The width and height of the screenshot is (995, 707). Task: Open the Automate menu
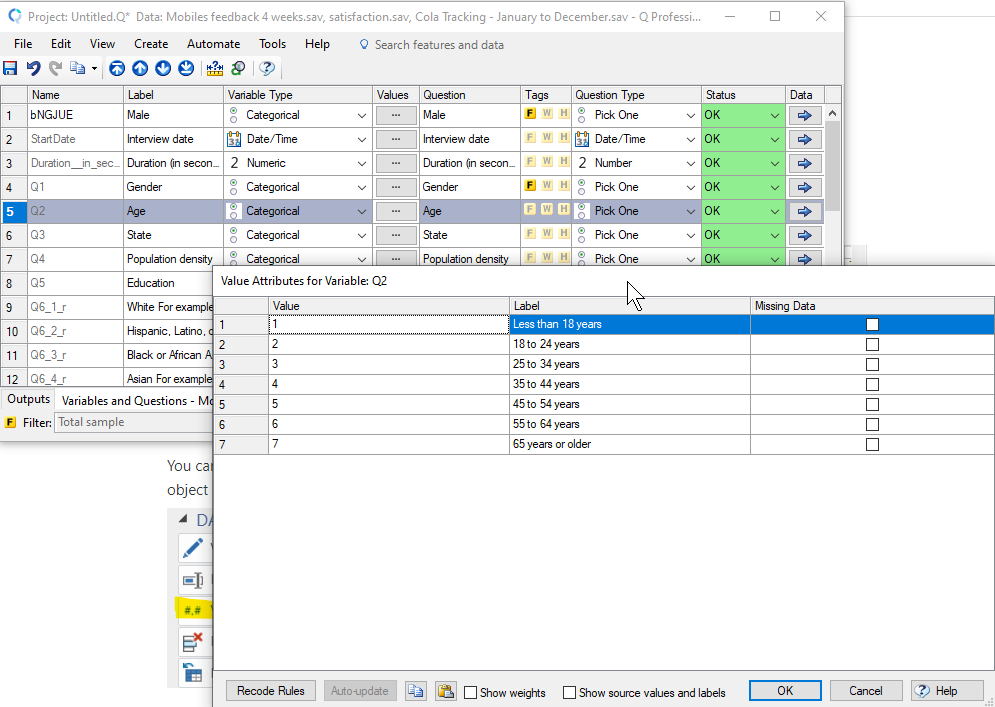pos(213,44)
